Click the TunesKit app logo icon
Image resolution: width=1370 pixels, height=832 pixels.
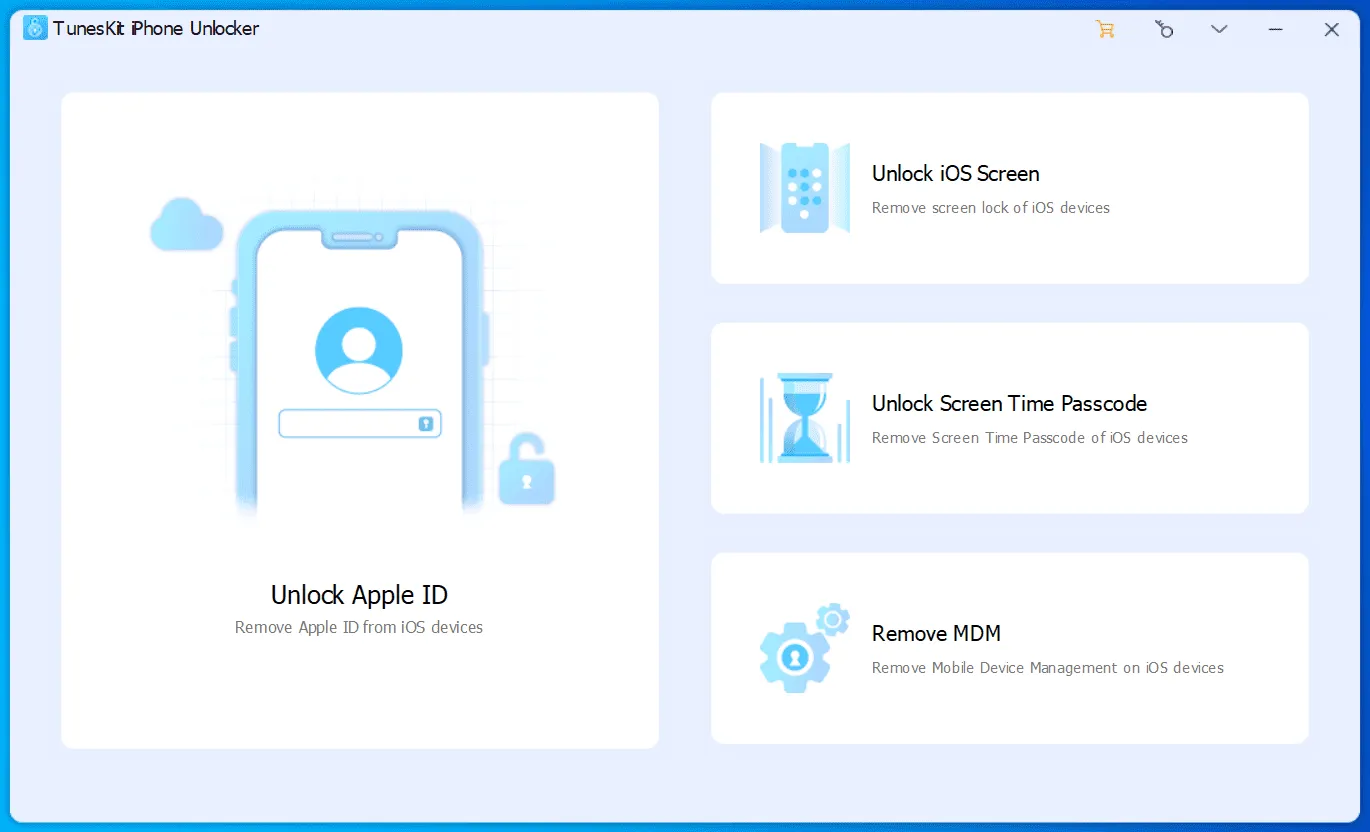[x=35, y=28]
